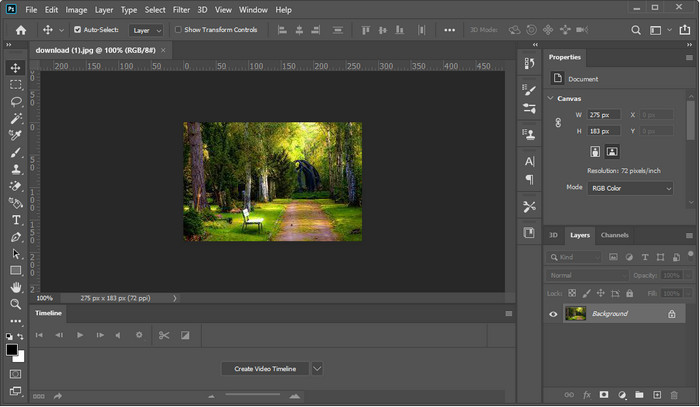Click the Share icon at top right

point(684,30)
